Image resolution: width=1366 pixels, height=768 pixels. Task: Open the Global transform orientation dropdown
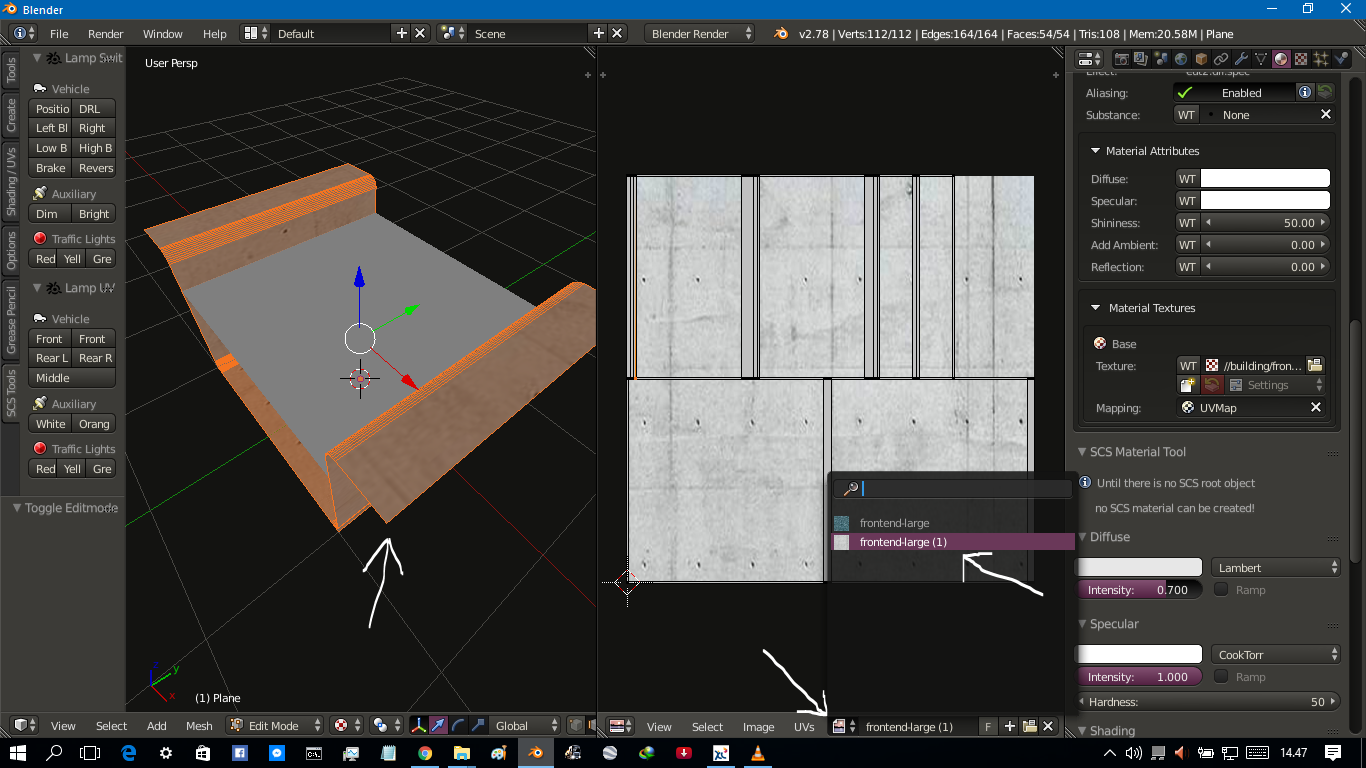(x=525, y=726)
